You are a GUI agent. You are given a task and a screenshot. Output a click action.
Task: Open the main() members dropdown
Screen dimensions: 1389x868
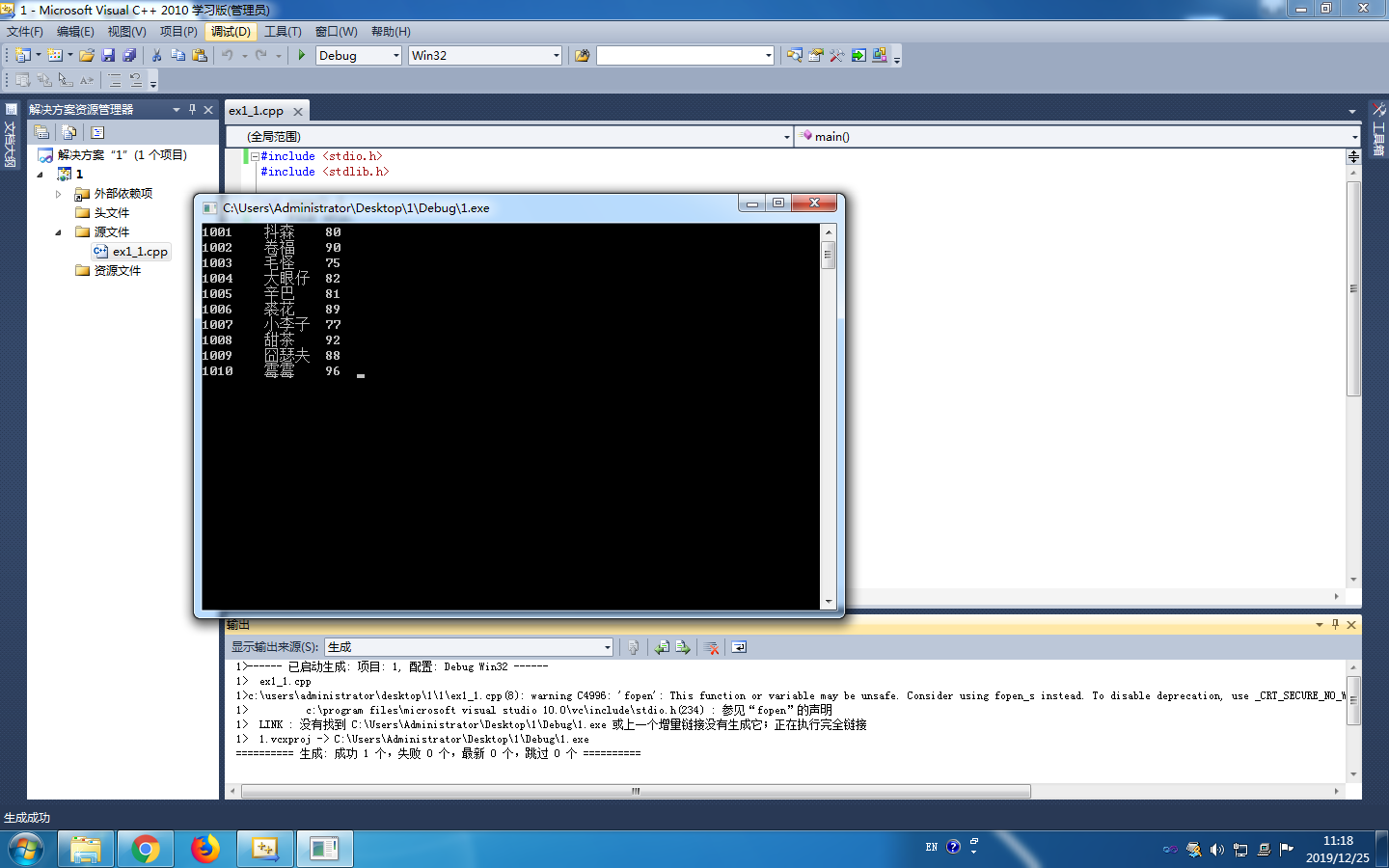click(1354, 137)
